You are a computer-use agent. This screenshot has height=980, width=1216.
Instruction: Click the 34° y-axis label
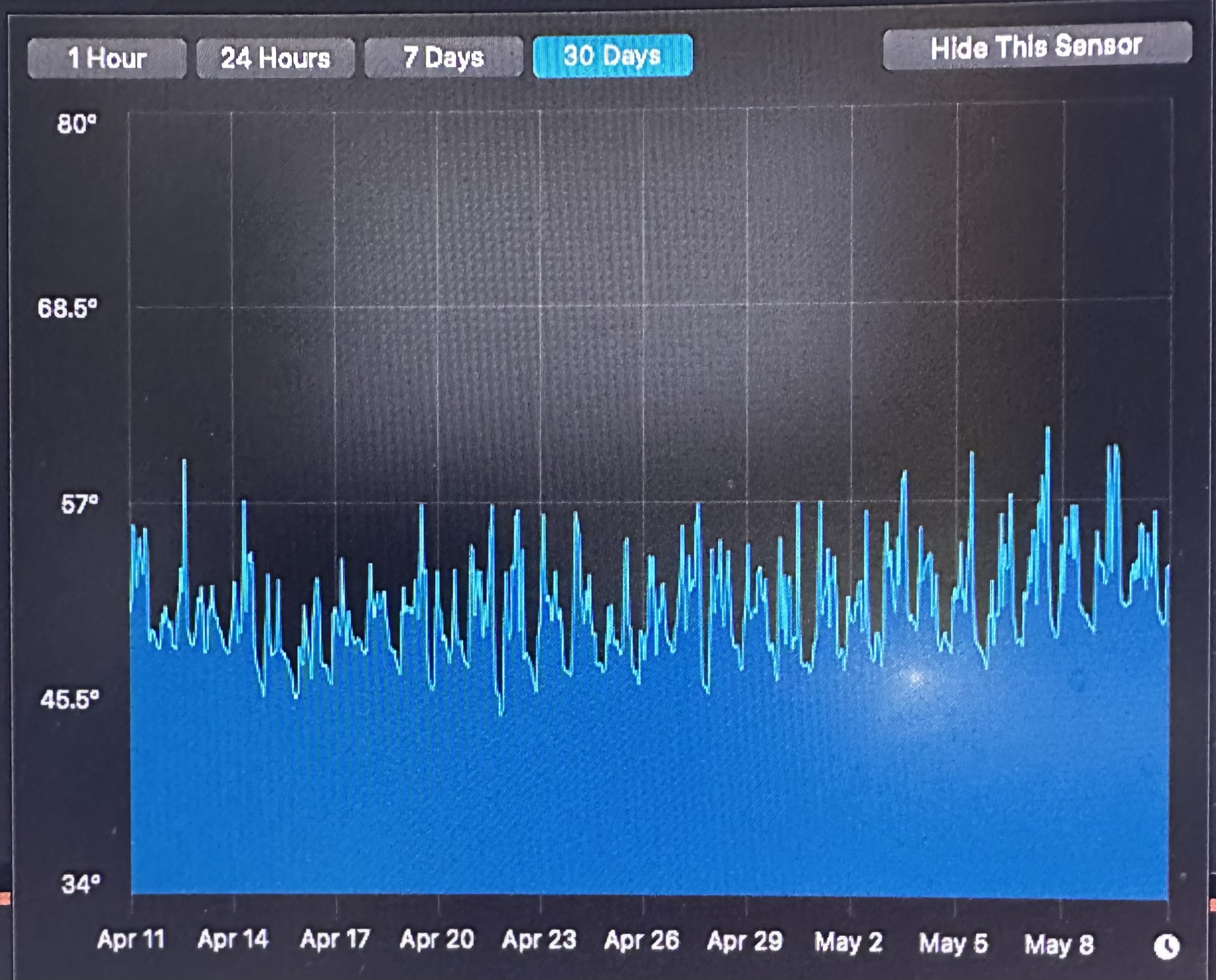(x=80, y=884)
